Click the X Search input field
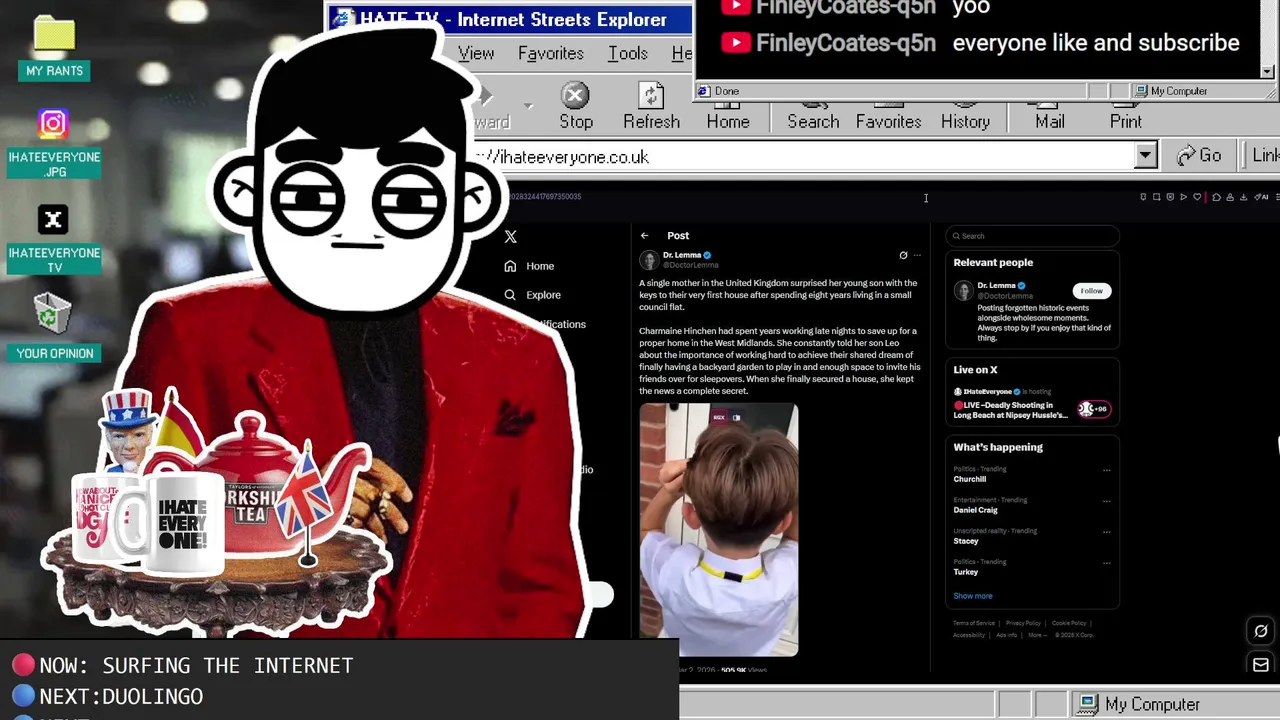Screen dimensions: 1280x720 pyautogui.click(x=1032, y=236)
